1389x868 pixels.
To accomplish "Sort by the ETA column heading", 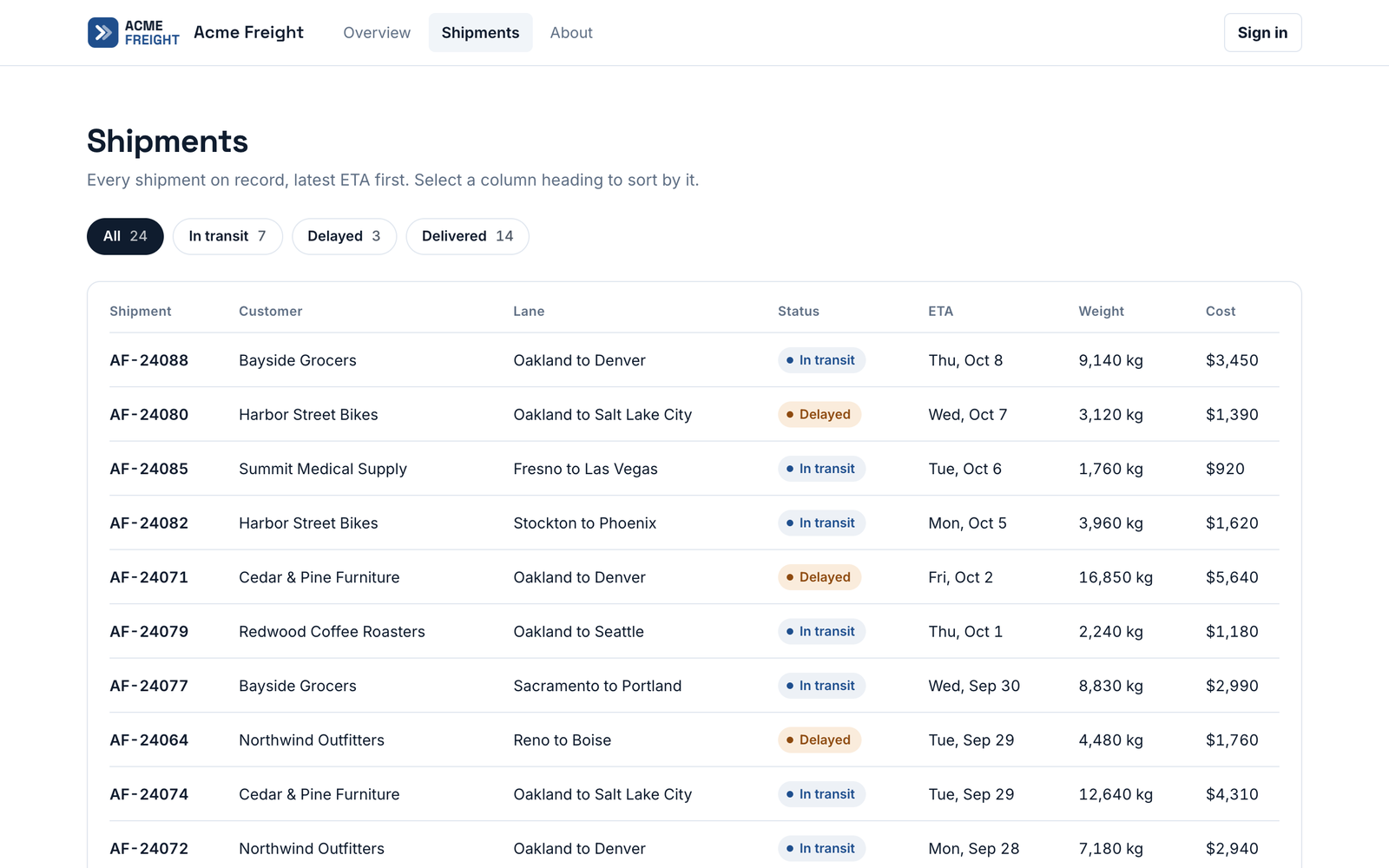I will tap(940, 312).
